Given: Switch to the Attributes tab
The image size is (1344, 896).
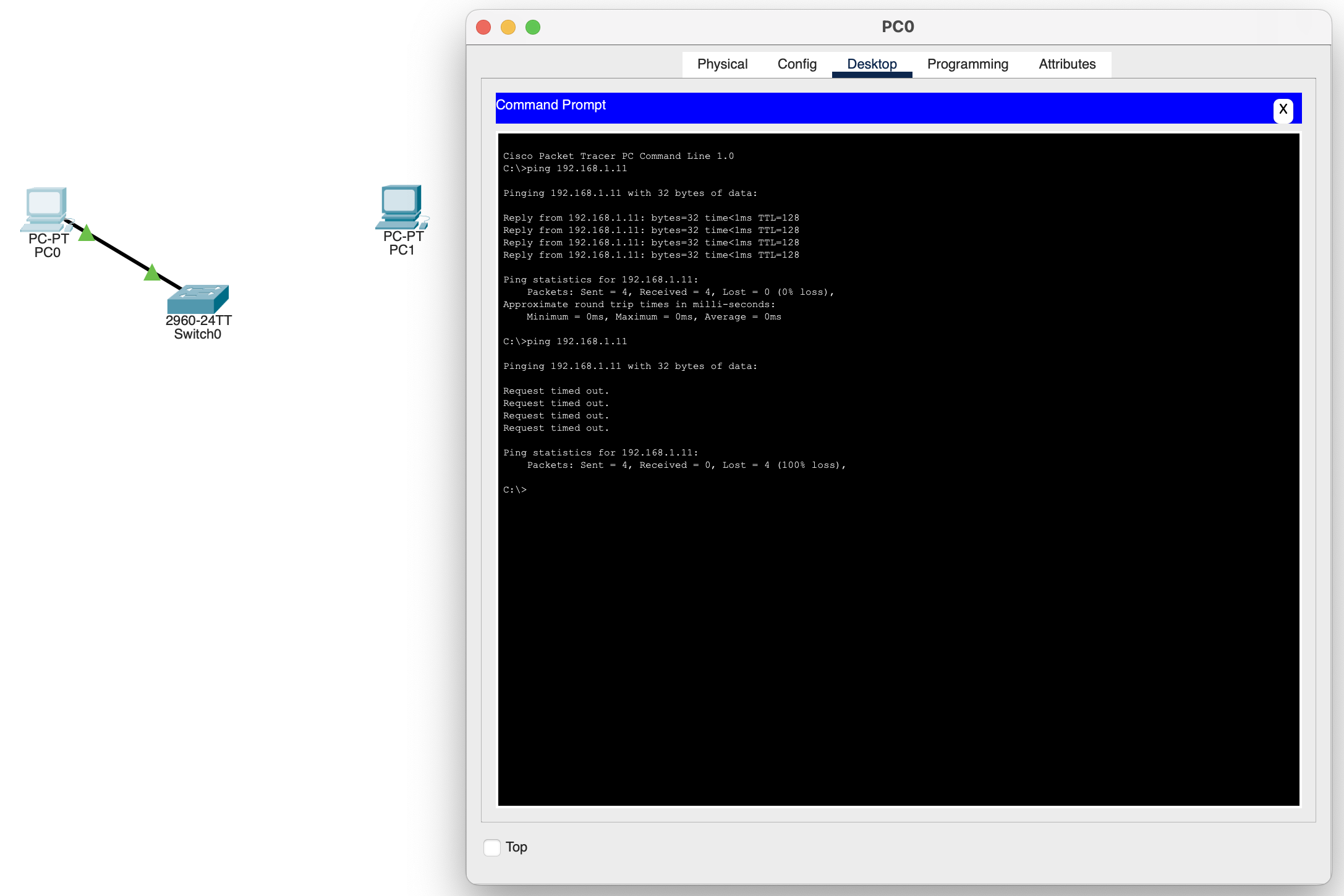Looking at the screenshot, I should point(1067,64).
